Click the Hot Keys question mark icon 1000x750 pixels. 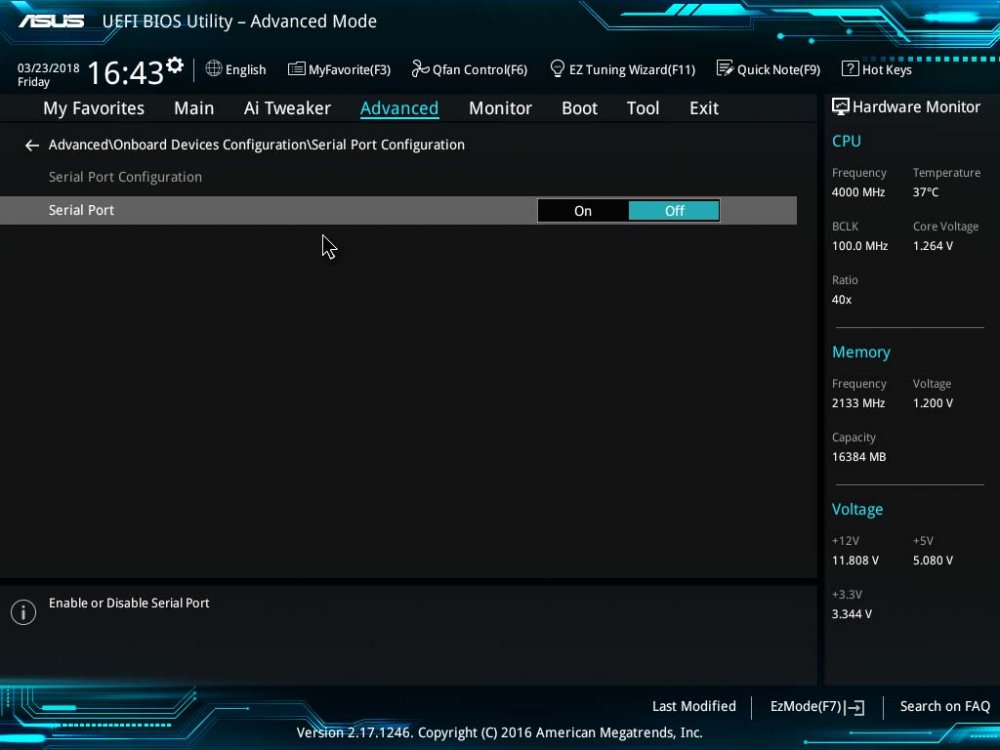point(849,69)
